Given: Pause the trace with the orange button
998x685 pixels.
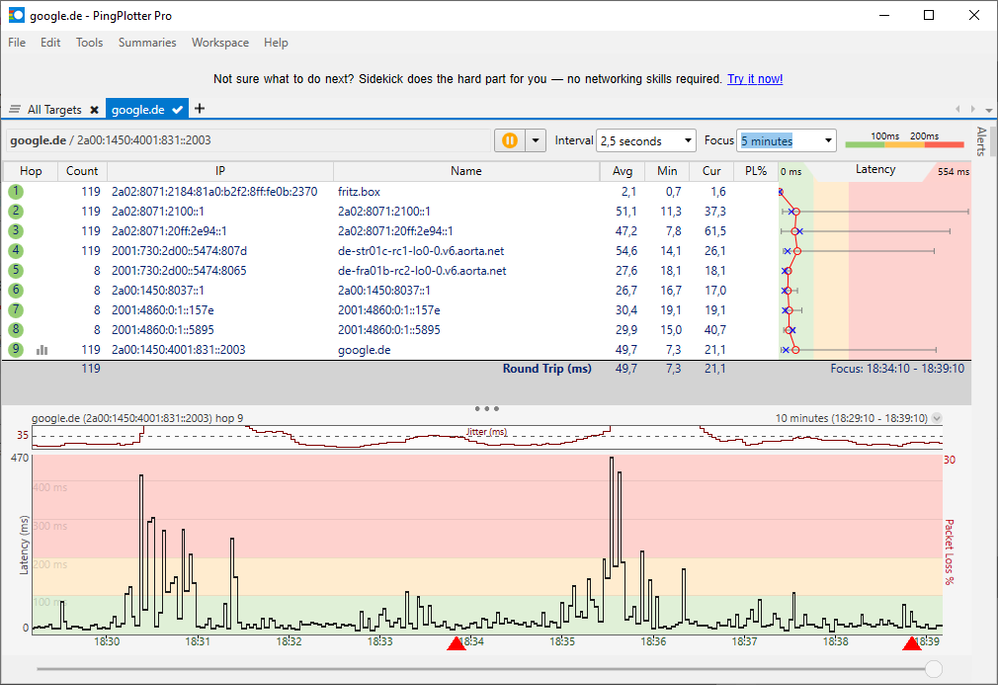Looking at the screenshot, I should point(510,141).
